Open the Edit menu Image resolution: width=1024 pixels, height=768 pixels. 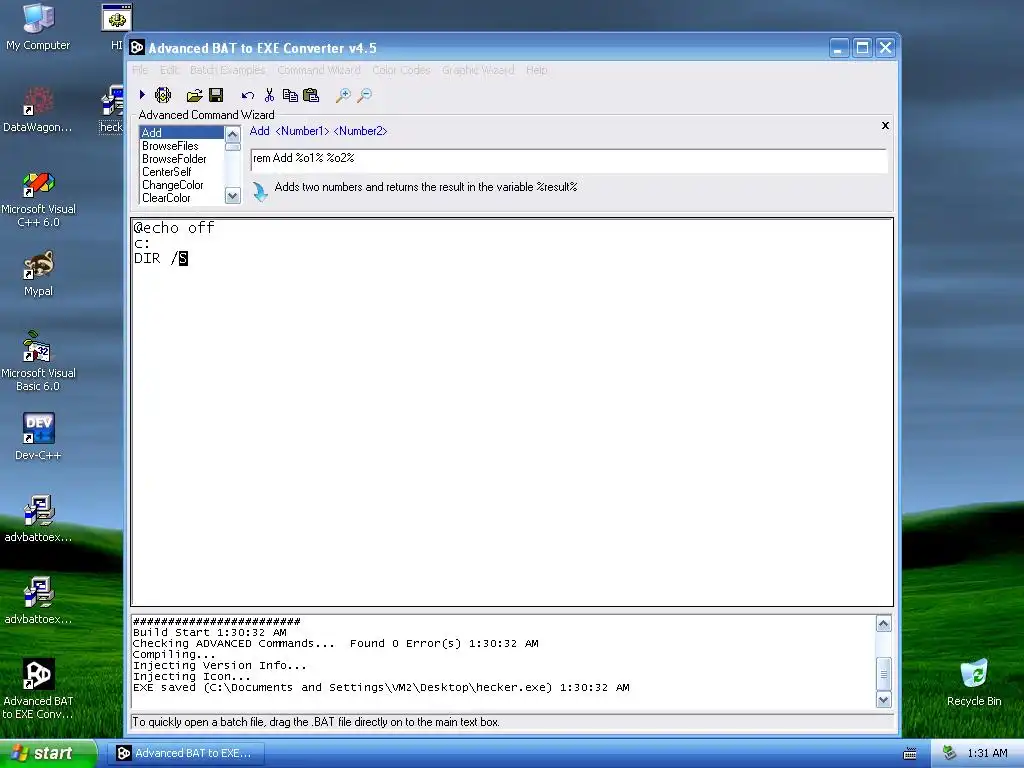168,70
